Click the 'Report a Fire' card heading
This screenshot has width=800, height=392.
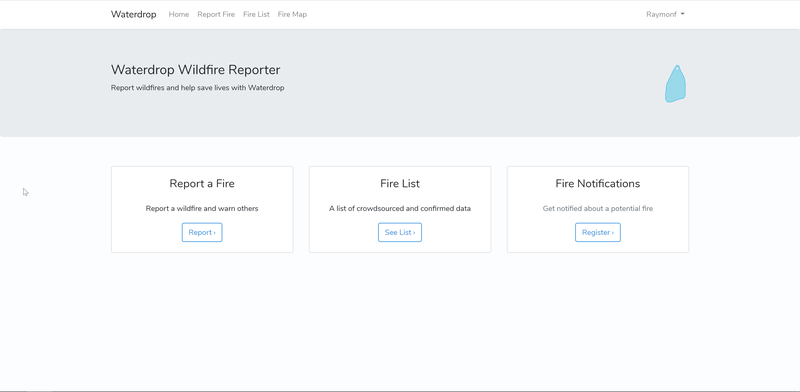pos(202,183)
